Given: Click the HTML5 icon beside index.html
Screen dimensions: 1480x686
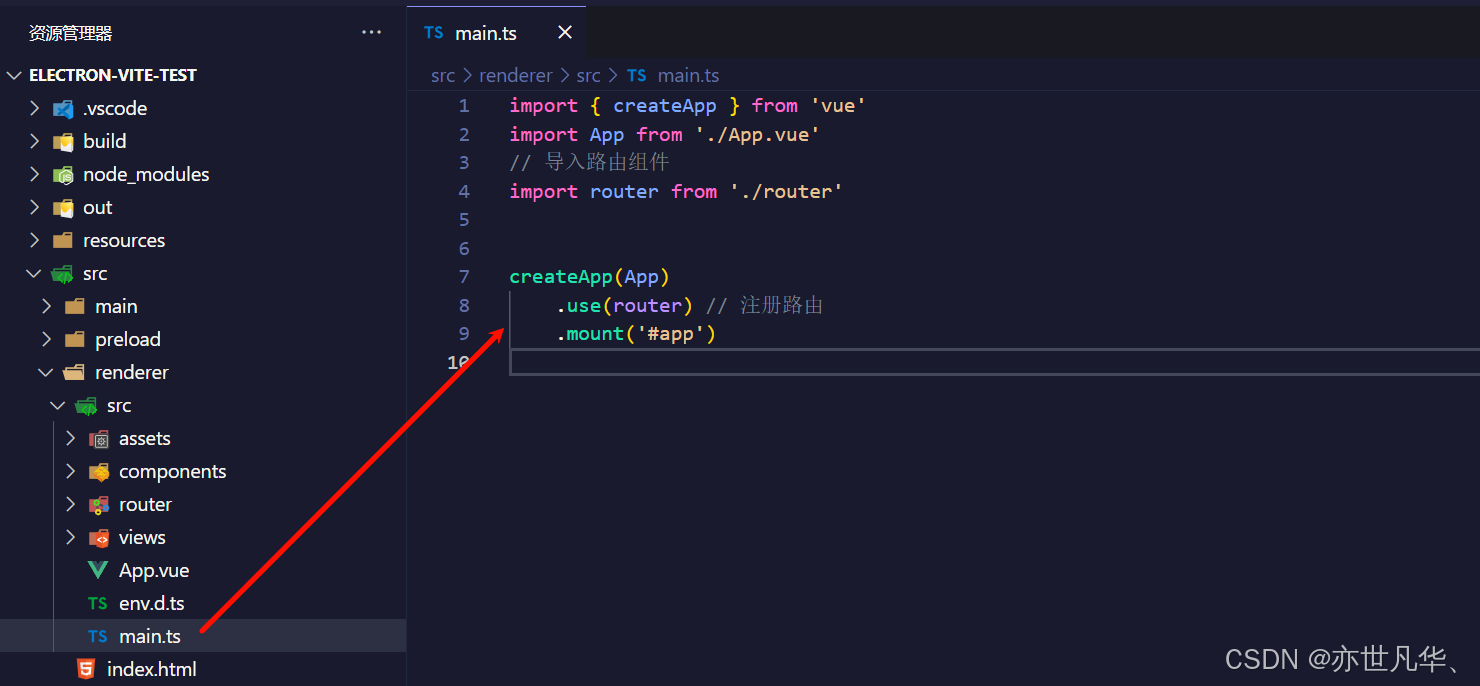Looking at the screenshot, I should pos(87,669).
